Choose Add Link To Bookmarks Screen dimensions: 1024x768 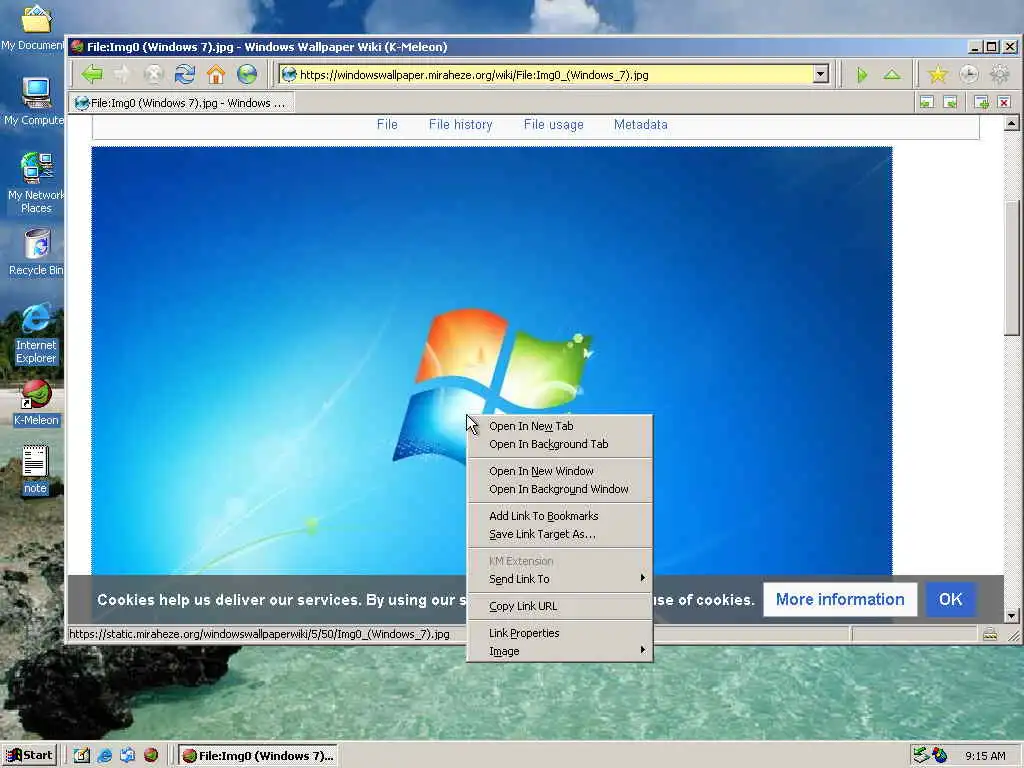(x=560, y=516)
